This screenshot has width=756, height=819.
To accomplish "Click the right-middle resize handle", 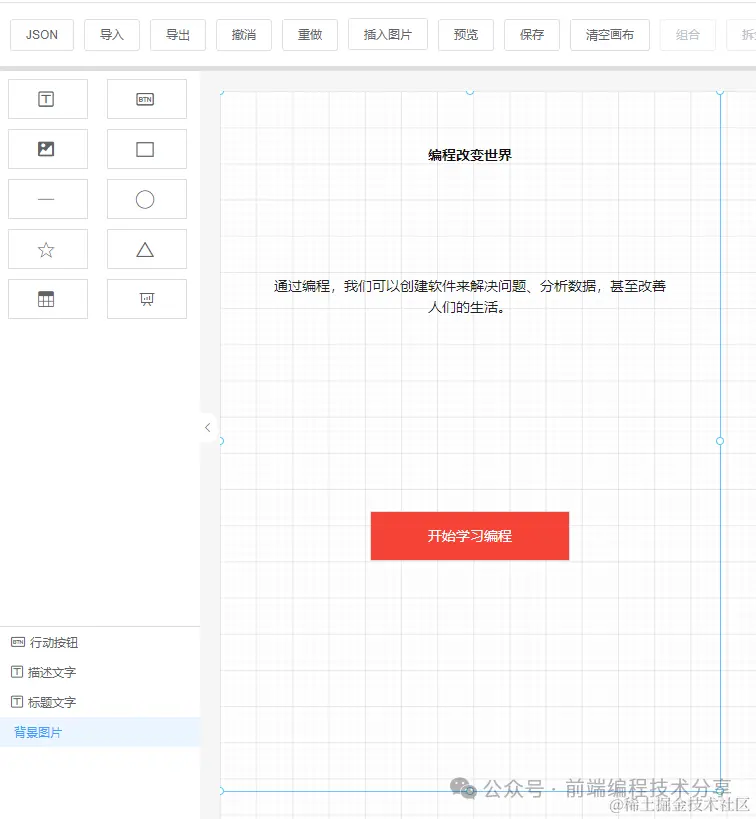I will [720, 441].
